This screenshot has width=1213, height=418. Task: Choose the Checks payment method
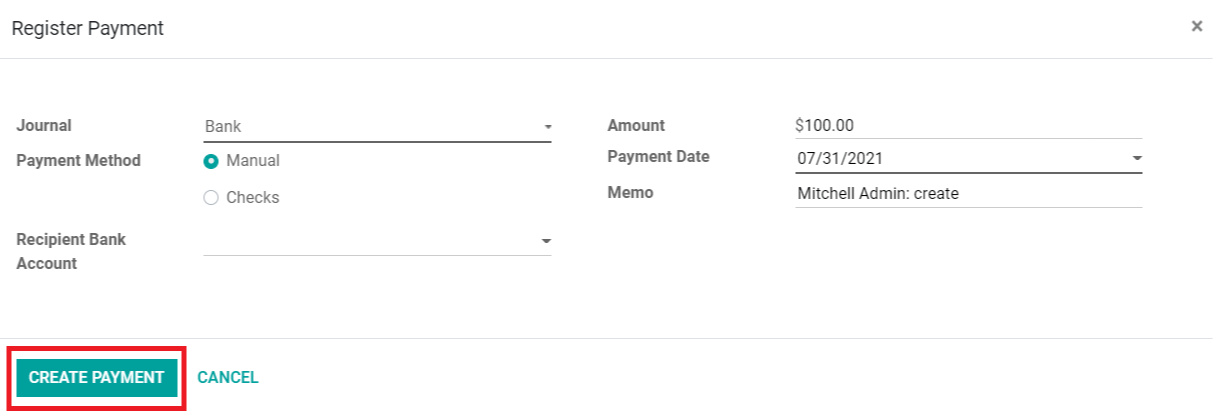coord(211,198)
